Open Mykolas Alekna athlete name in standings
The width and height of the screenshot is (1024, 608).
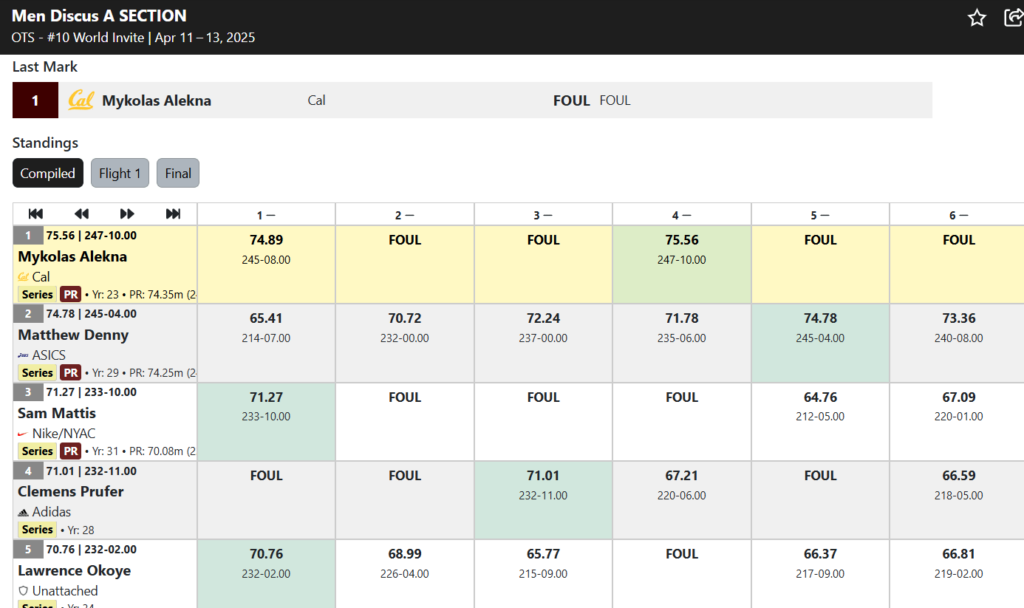[x=72, y=257]
